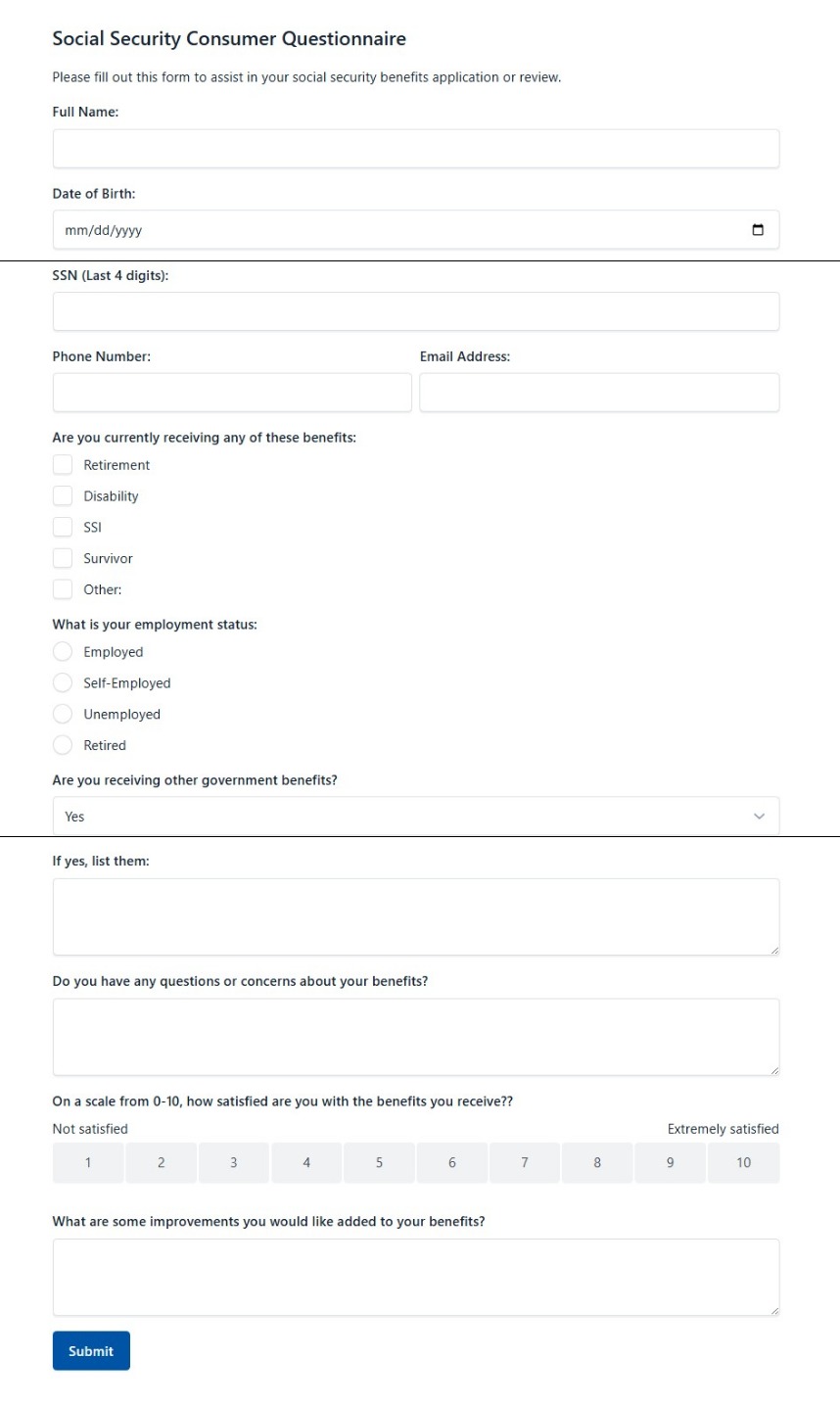This screenshot has width=840, height=1404.
Task: Check the Survivor benefit checkbox
Action: 62,558
